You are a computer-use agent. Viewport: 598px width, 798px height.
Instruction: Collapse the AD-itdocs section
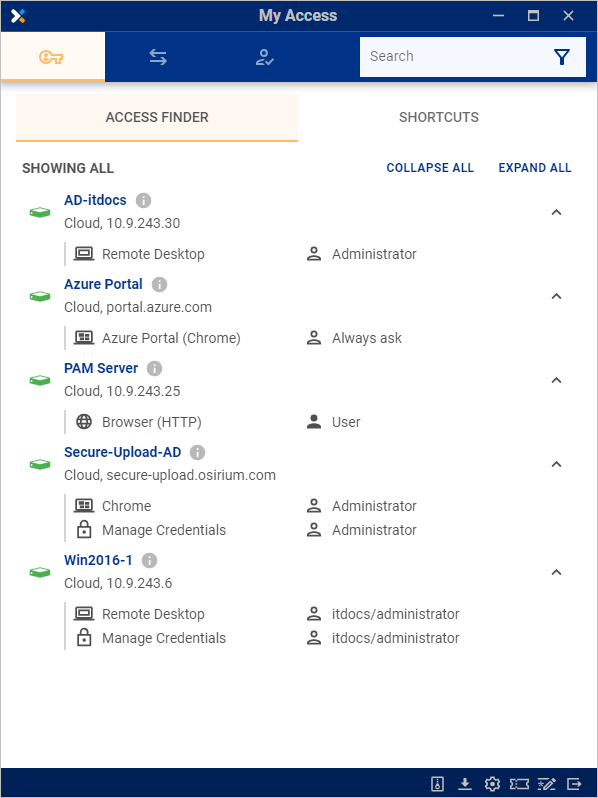click(x=556, y=212)
